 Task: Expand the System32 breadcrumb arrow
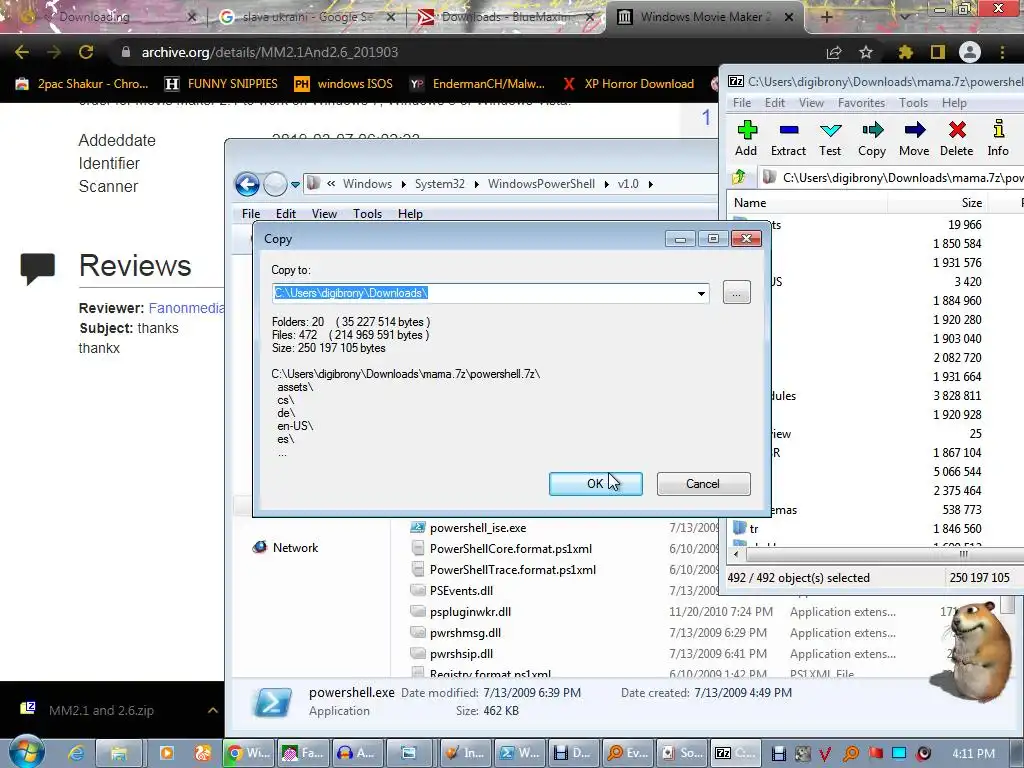click(x=476, y=184)
